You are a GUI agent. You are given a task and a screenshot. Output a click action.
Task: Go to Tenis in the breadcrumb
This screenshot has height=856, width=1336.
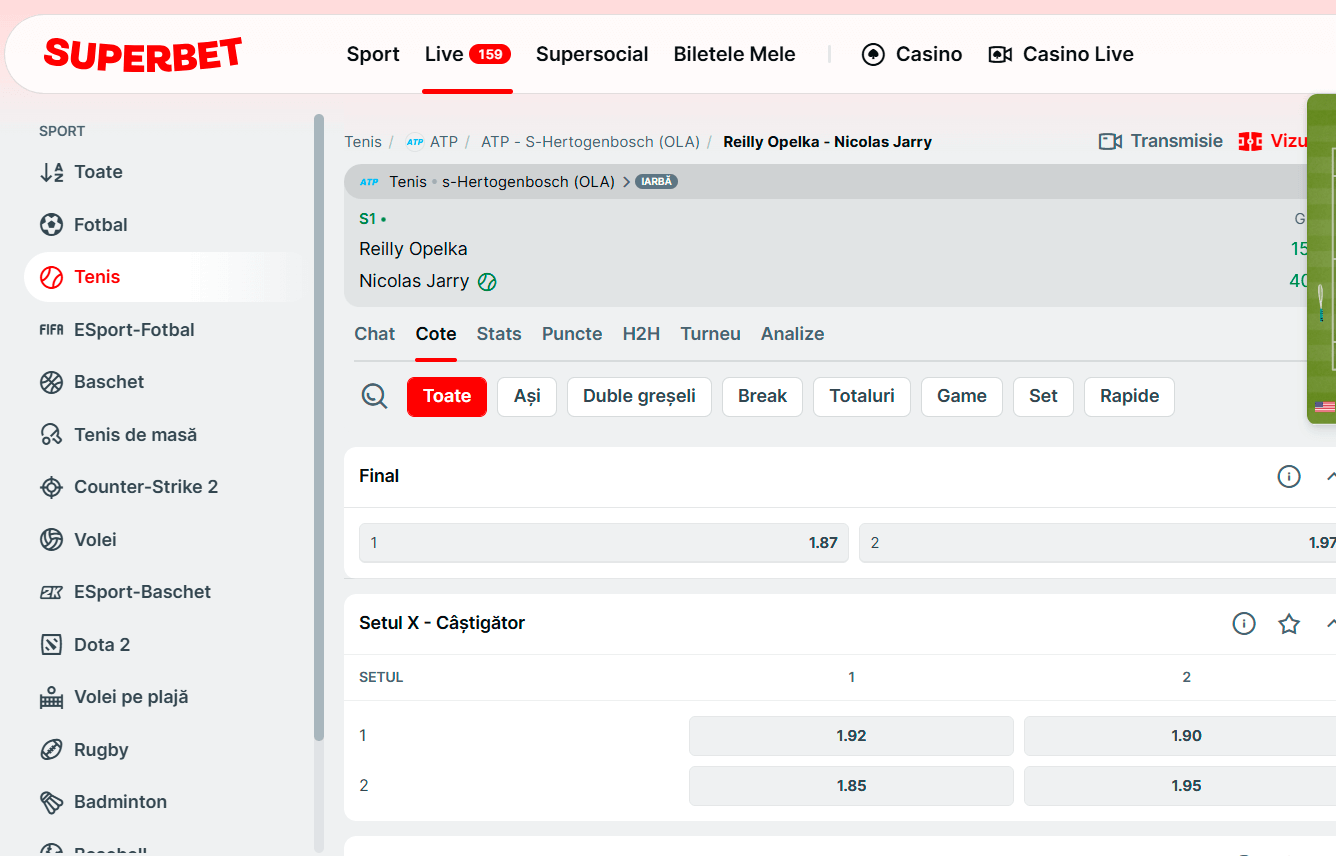tap(363, 142)
